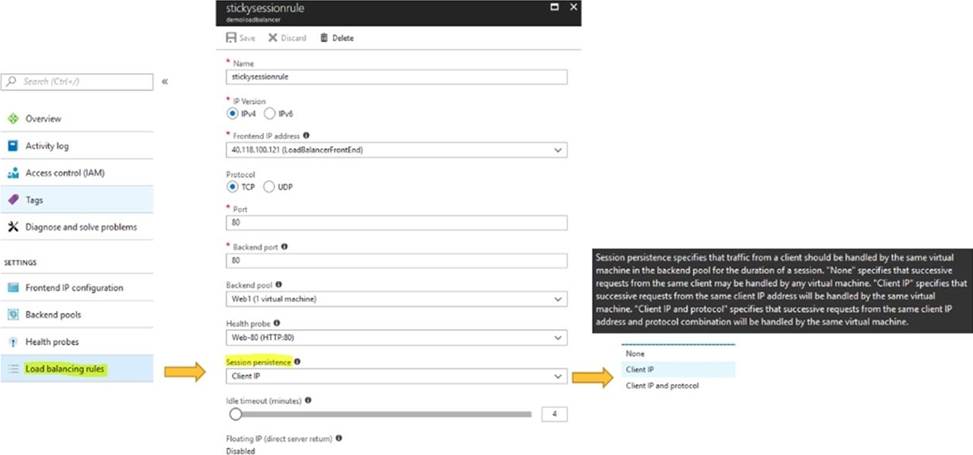
Task: Open the Backend pool dropdown
Action: (556, 299)
